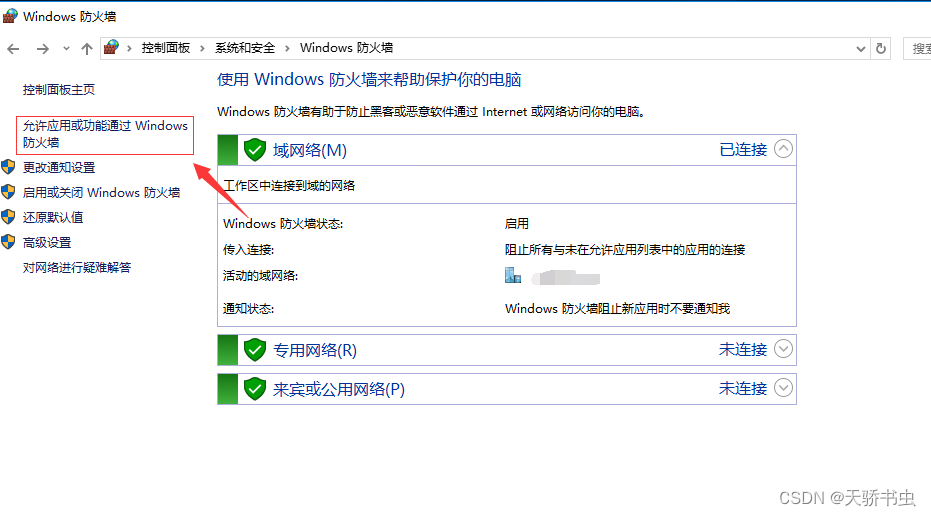Select 控制面板 breadcrumb in address bar
The width and height of the screenshot is (931, 516).
[166, 48]
